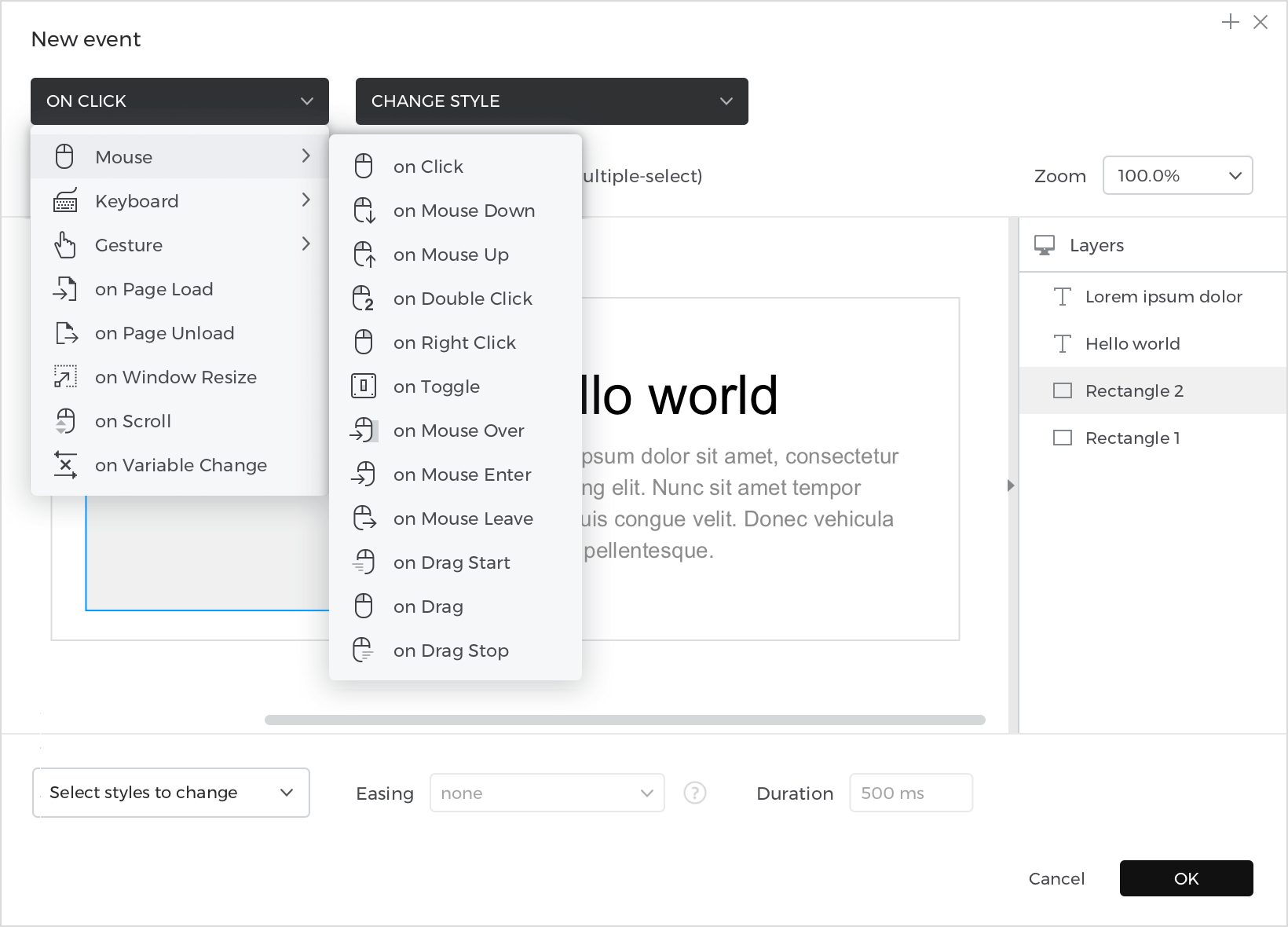This screenshot has height=927, width=1288.
Task: Click the on Window Resize icon
Action: coord(65,377)
